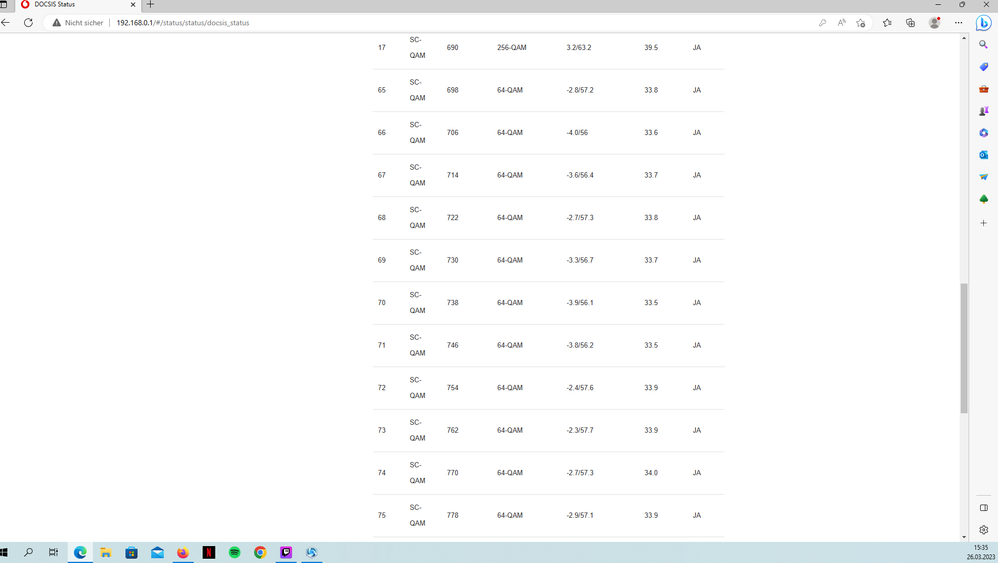
Task: Open the Favorites list
Action: pos(887,22)
